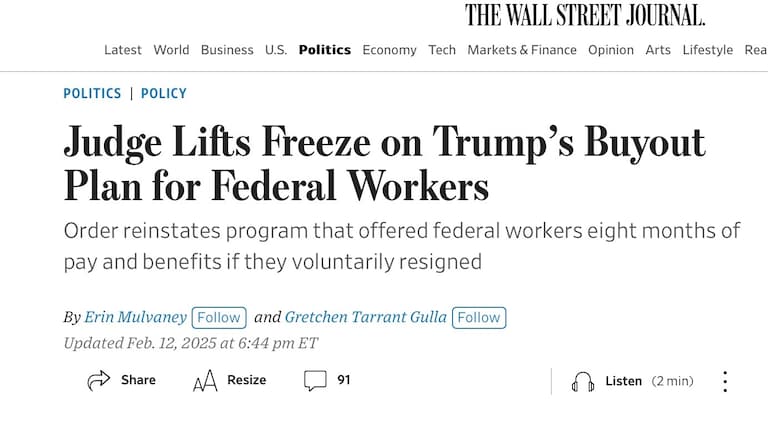Click the POLICY breadcrumb link
The image size is (768, 421).
pos(164,94)
